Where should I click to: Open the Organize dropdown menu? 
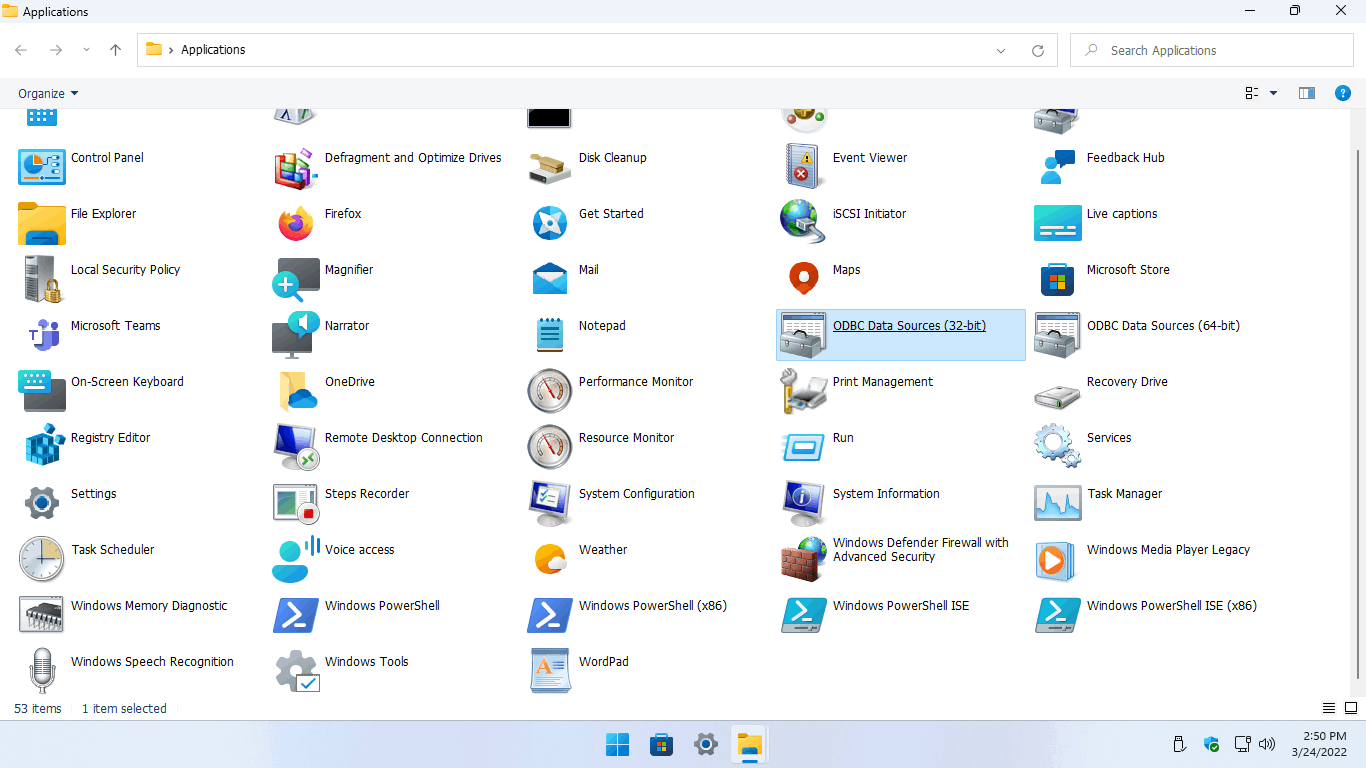tap(48, 93)
